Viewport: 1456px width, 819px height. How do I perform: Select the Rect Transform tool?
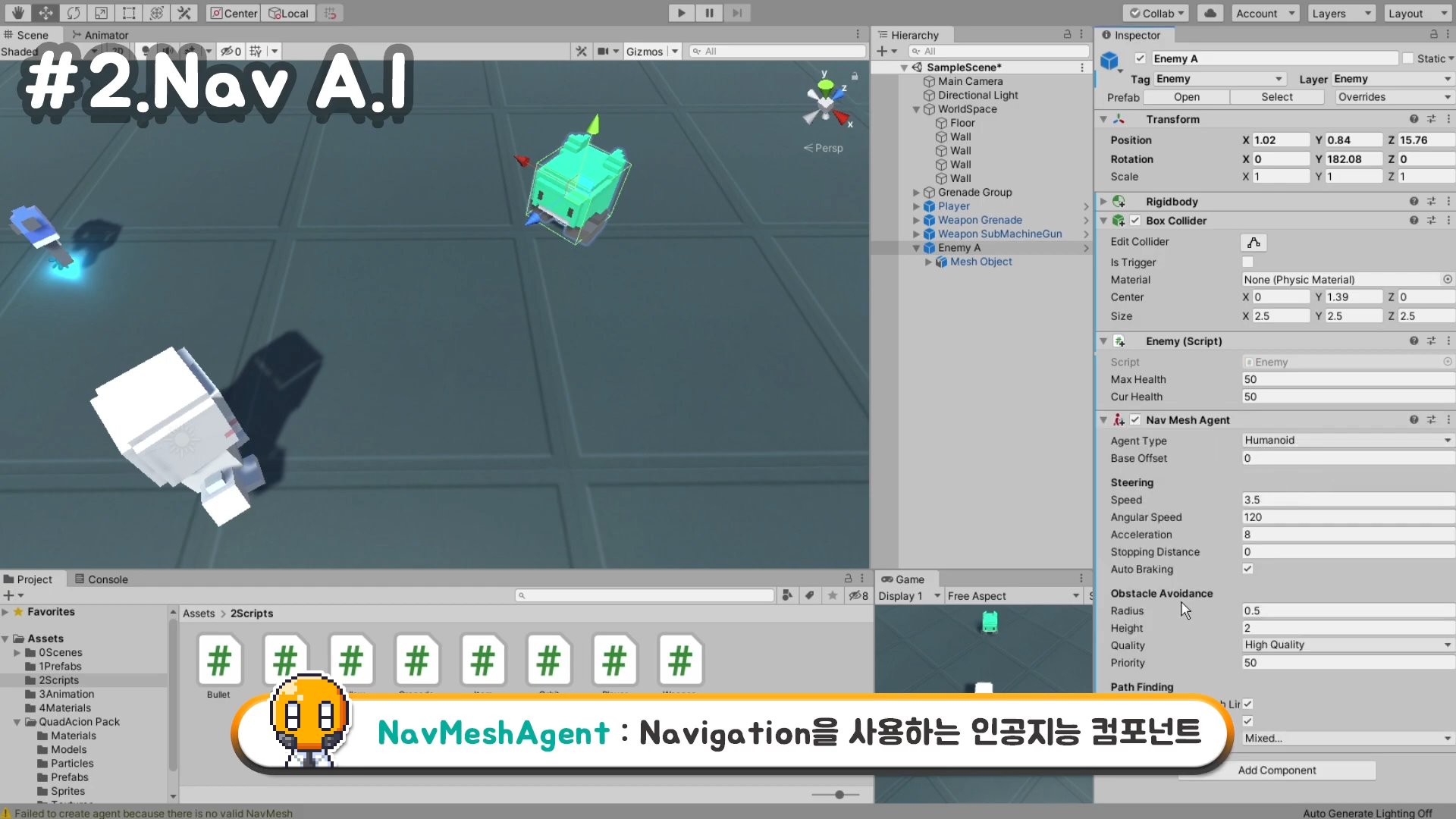[129, 13]
